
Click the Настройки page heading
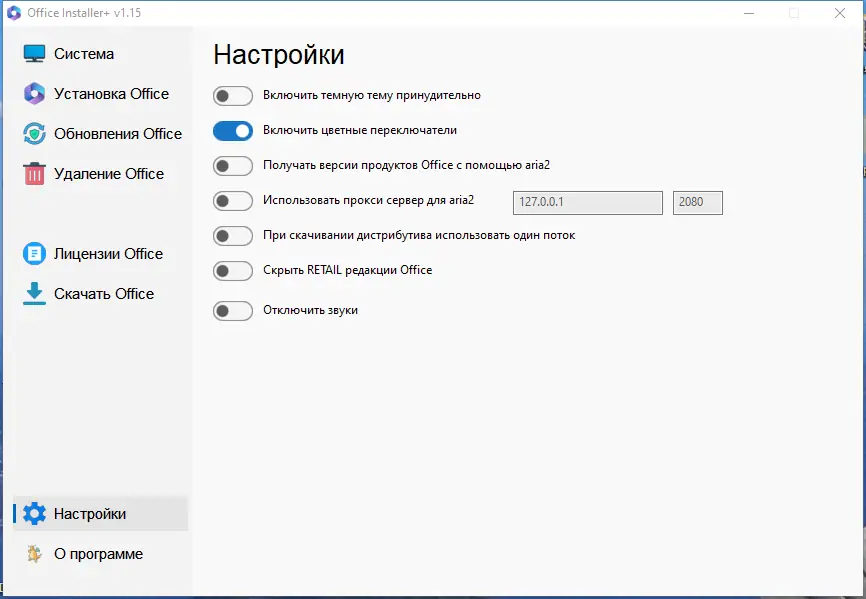click(279, 55)
